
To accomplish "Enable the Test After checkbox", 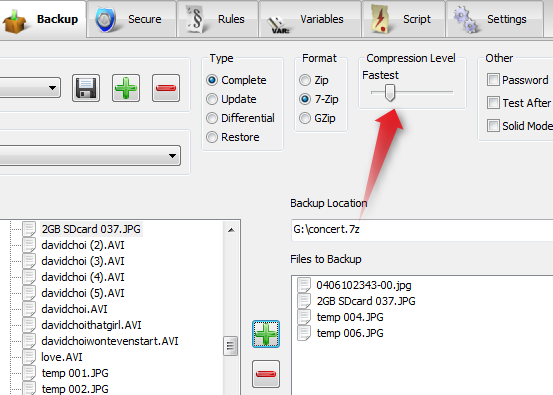I will click(x=493, y=103).
